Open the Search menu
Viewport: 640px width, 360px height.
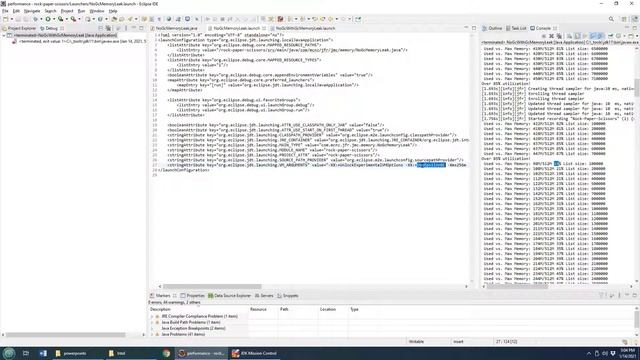tap(50, 11)
